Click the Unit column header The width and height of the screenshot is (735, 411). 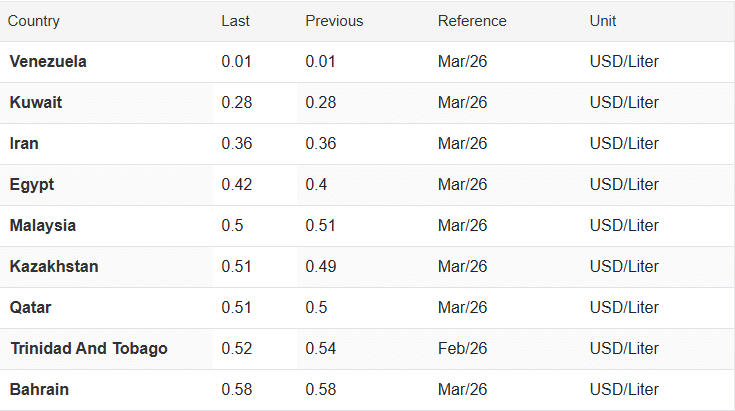603,21
